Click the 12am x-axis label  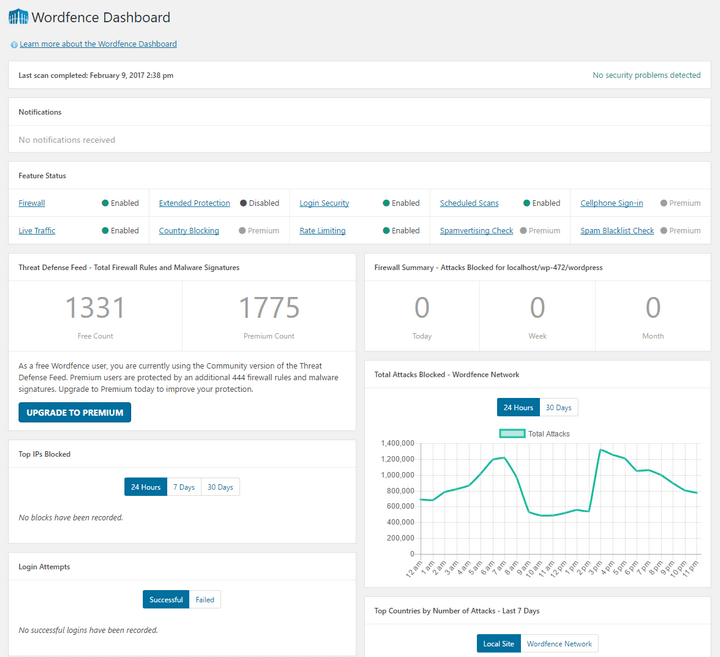[413, 569]
